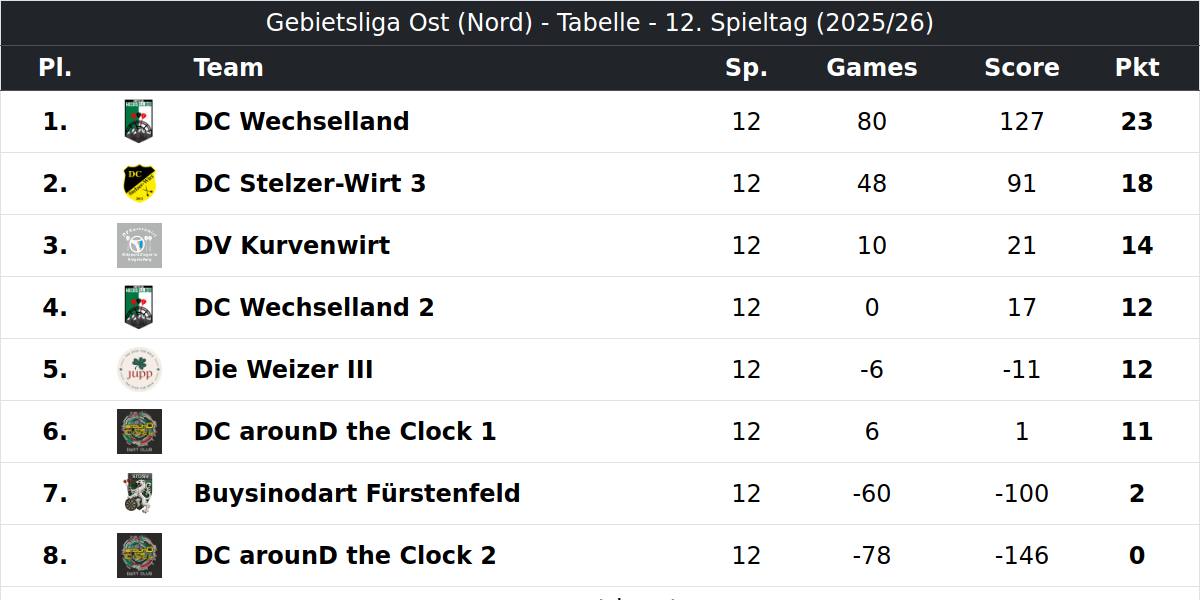Click the Die Weizer III round jupp logo
The image size is (1200, 600).
click(x=139, y=369)
